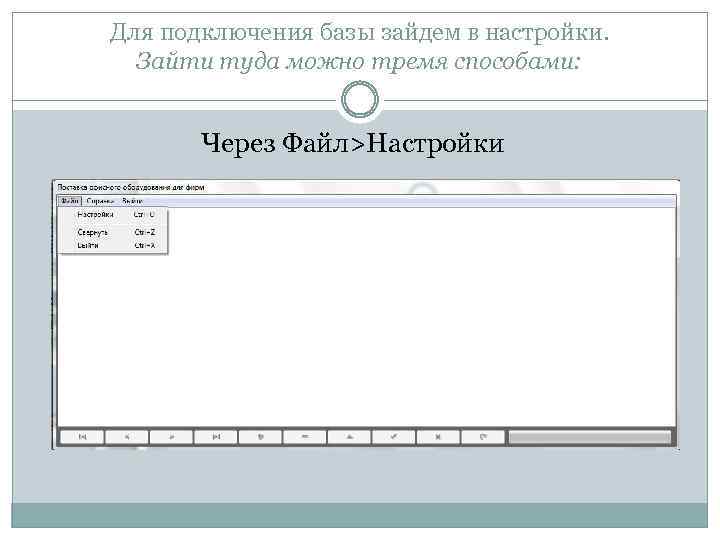Post changes with navigator checkmark button

tap(394, 437)
